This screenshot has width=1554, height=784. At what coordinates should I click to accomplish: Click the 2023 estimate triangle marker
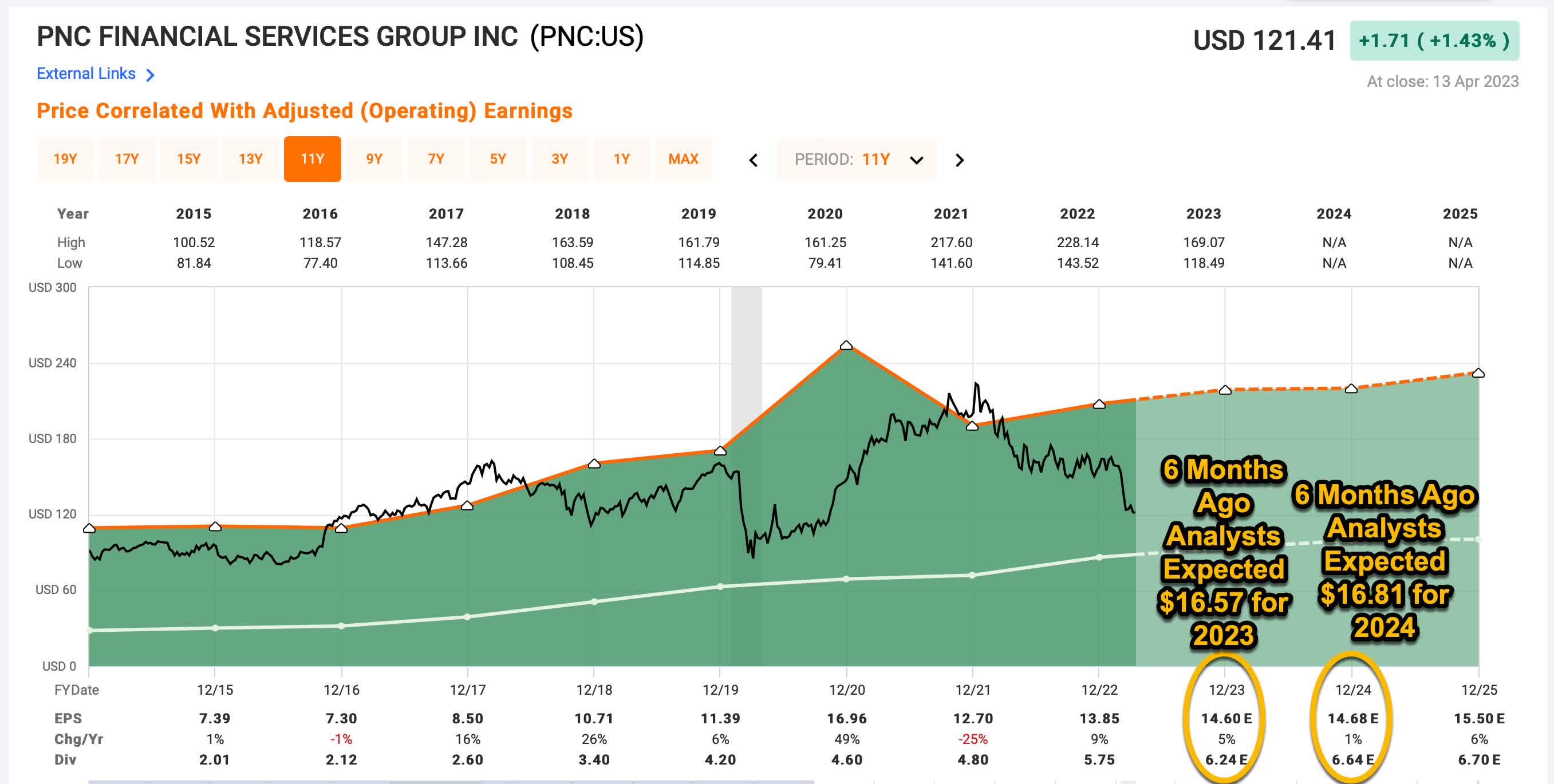pyautogui.click(x=1225, y=390)
